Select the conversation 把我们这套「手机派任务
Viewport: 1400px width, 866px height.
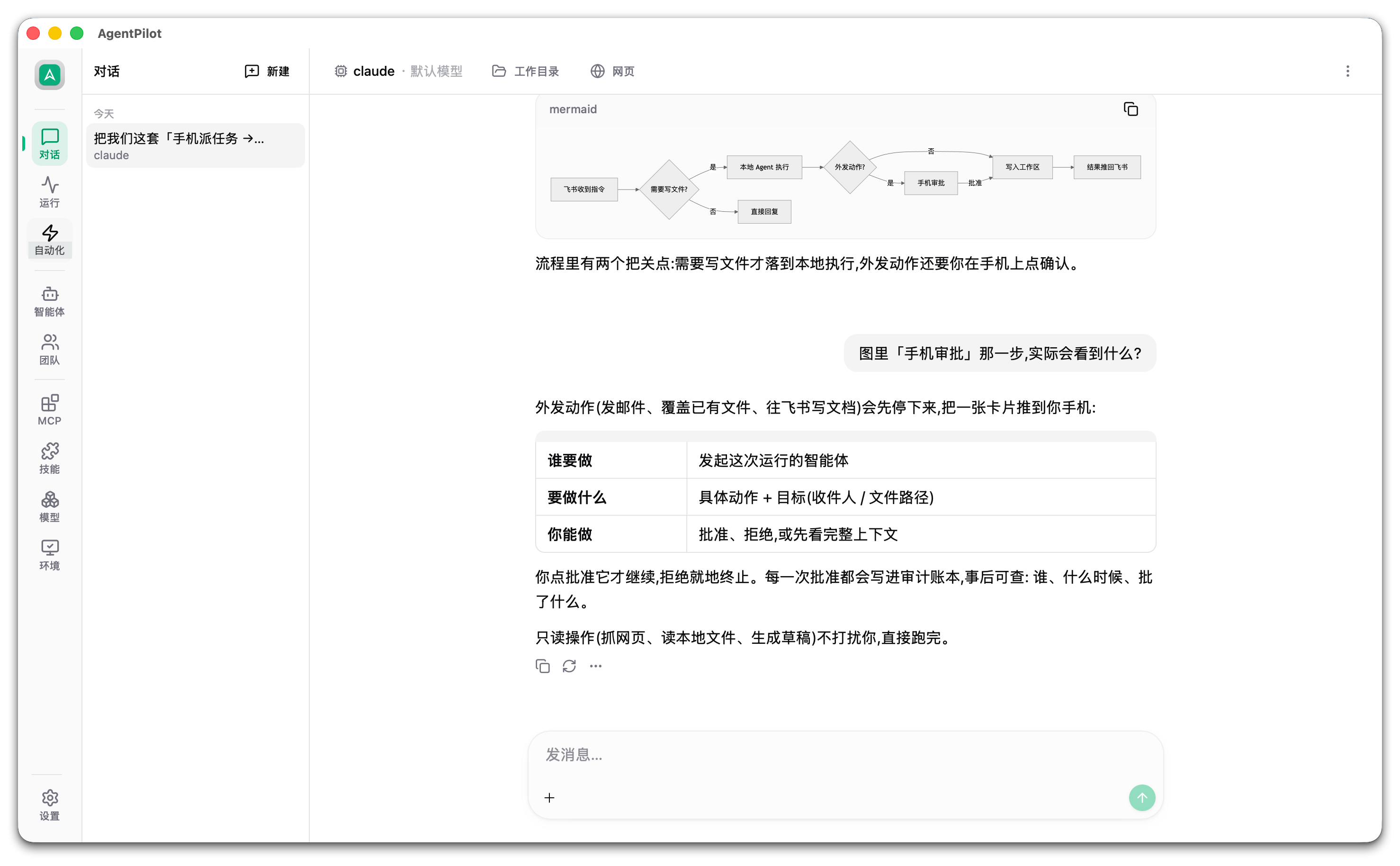195,146
